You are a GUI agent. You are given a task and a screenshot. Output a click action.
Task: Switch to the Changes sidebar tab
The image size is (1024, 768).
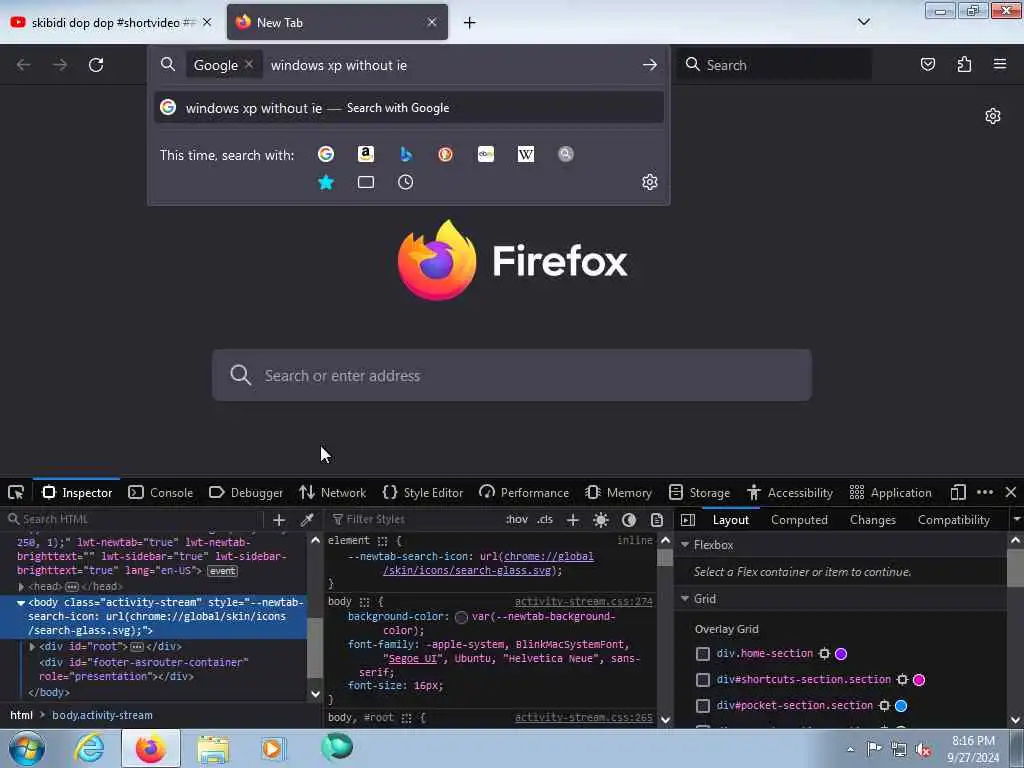tap(872, 520)
